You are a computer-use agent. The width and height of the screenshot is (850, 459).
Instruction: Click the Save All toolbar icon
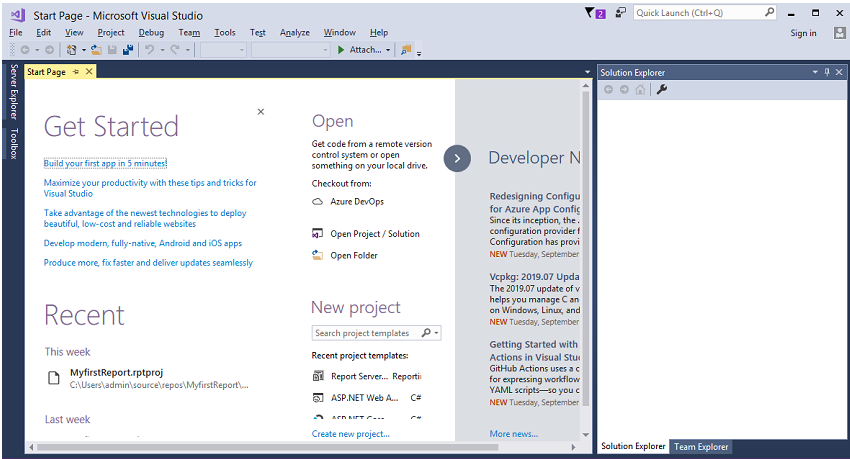pyautogui.click(x=128, y=49)
